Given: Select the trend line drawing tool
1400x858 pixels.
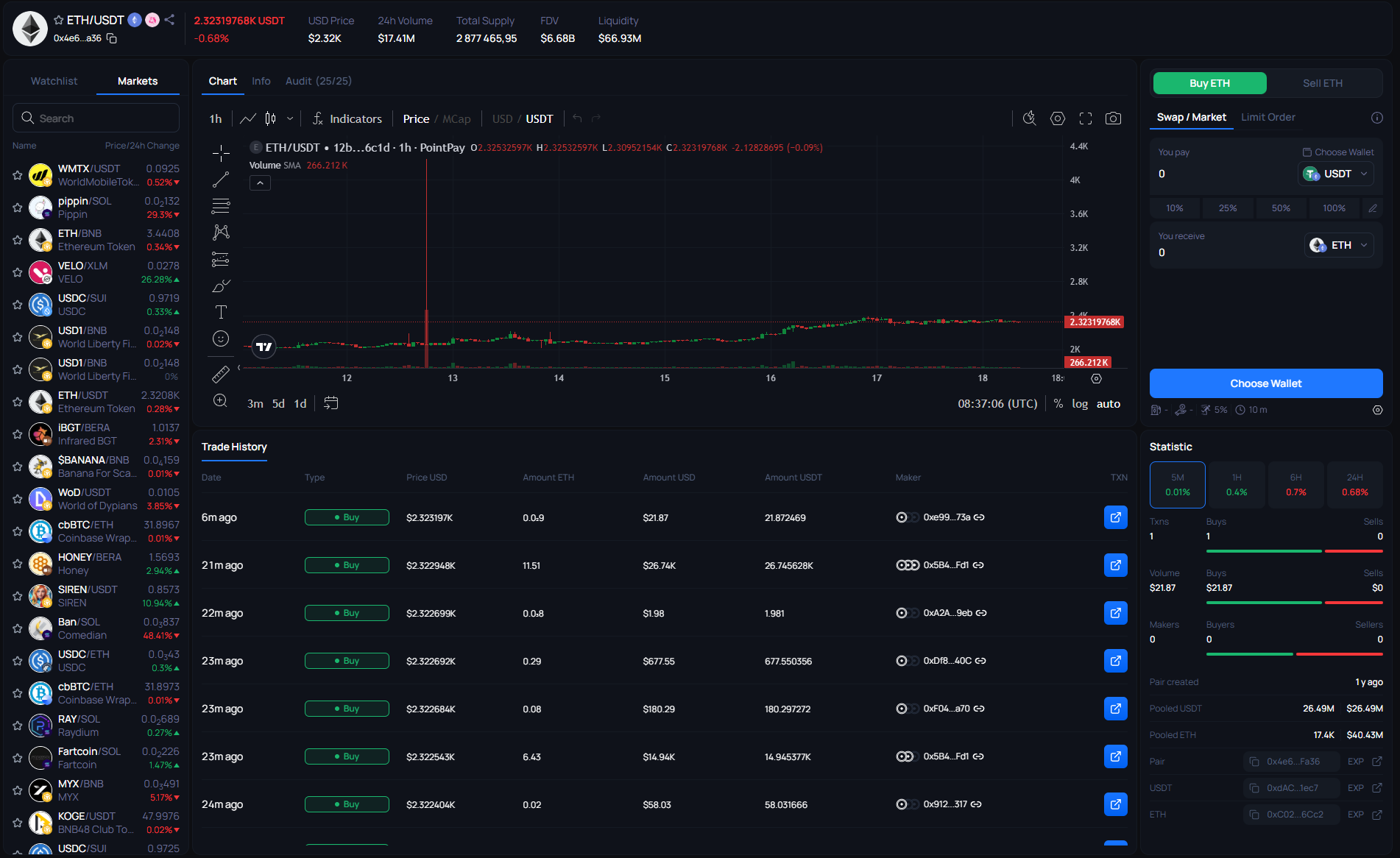Looking at the screenshot, I should (x=221, y=180).
